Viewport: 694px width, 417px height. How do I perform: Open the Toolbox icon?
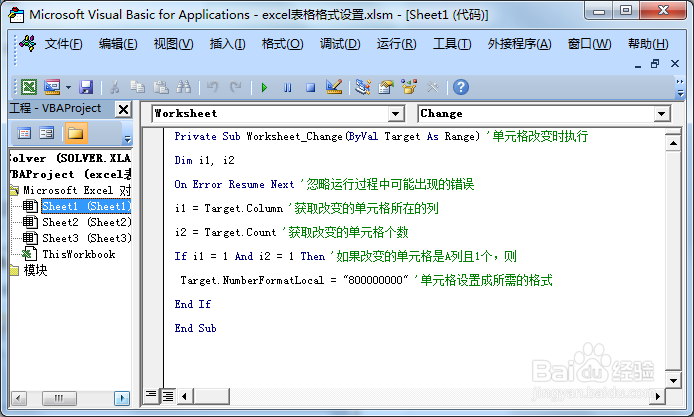tap(432, 87)
